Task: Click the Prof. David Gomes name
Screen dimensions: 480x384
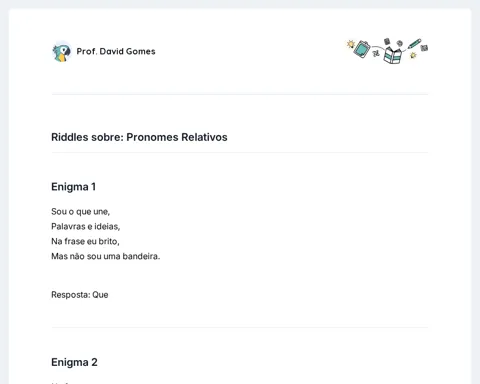Action: (x=116, y=51)
